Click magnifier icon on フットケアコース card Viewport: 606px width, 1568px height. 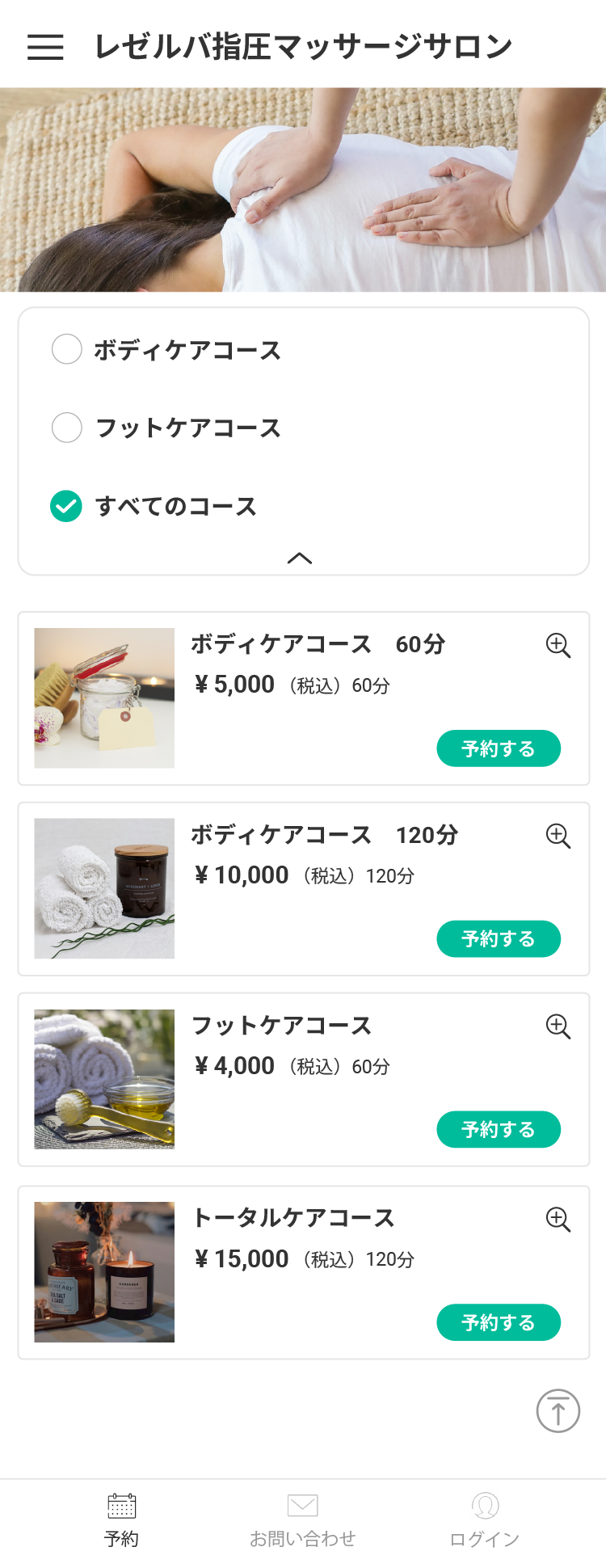pos(558,1026)
